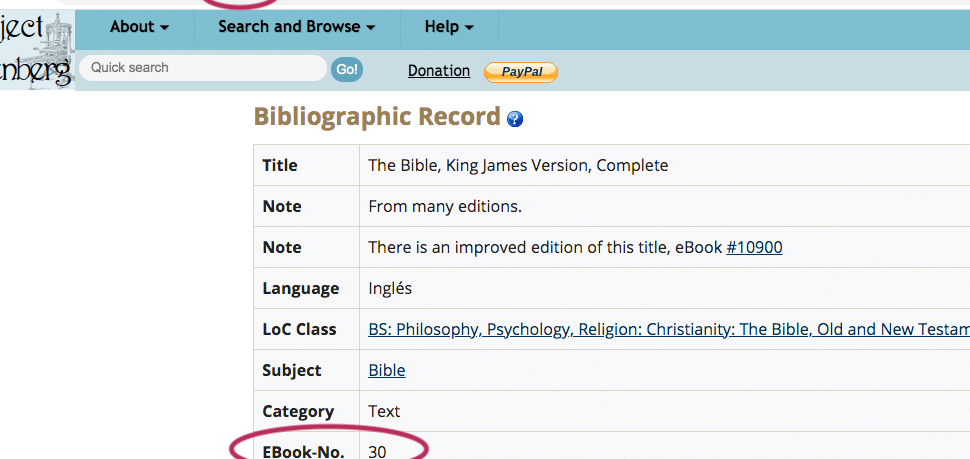Image resolution: width=970 pixels, height=459 pixels.
Task: Open the eBook #10900 link
Action: click(x=754, y=247)
